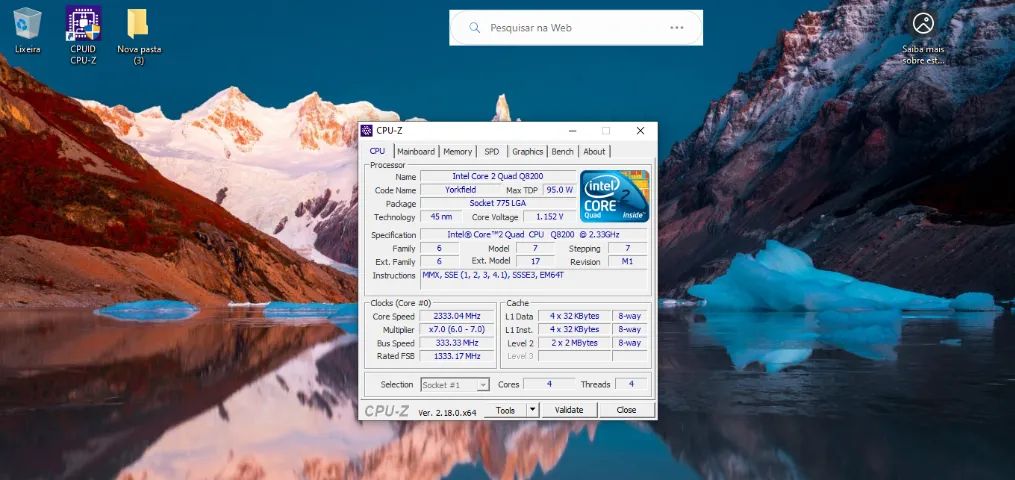Screen dimensions: 1015x480
Task: Click the Cores value 4
Action: (x=549, y=384)
